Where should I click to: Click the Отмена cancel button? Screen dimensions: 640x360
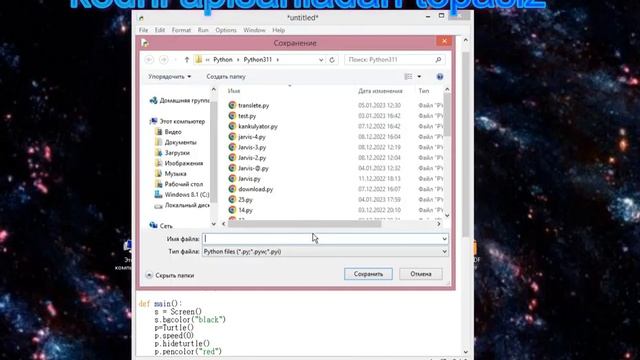(x=420, y=274)
